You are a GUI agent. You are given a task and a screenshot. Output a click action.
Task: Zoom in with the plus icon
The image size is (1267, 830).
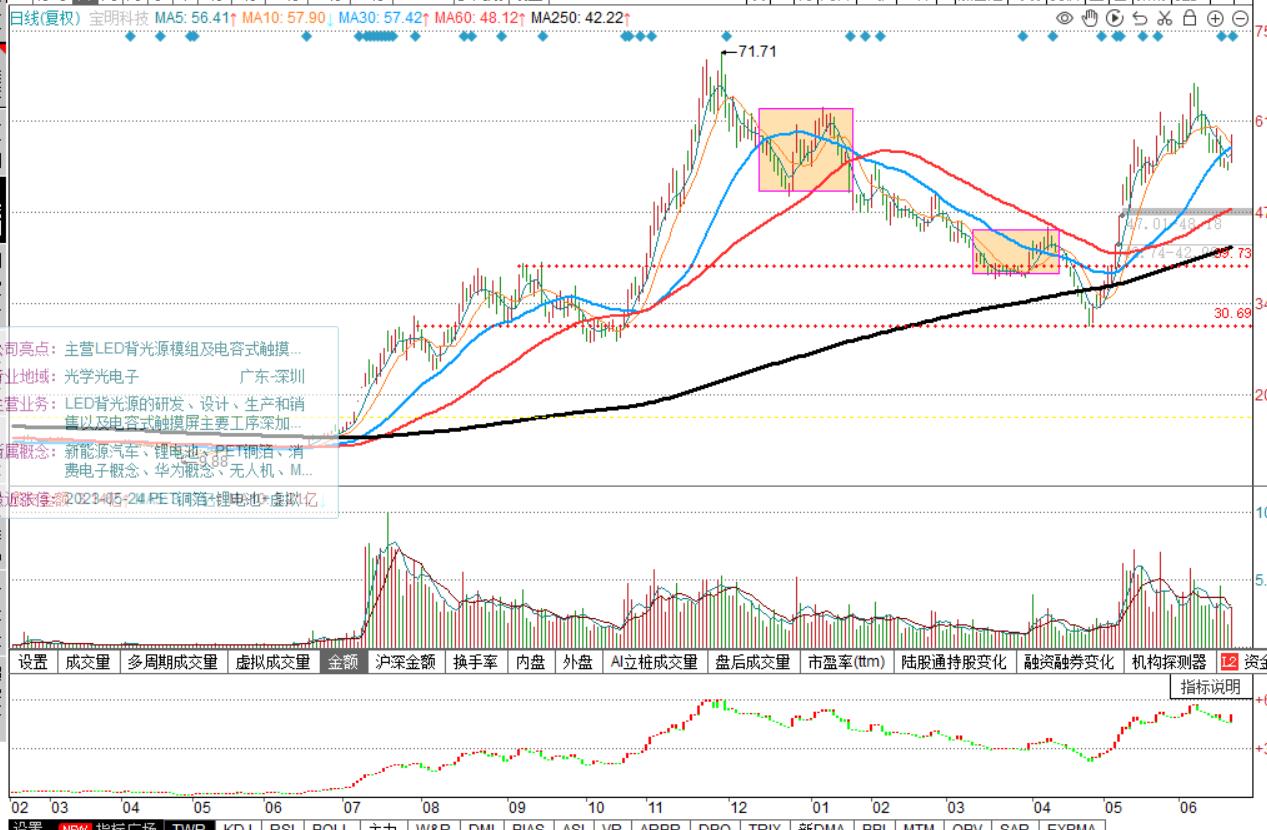click(x=1215, y=18)
